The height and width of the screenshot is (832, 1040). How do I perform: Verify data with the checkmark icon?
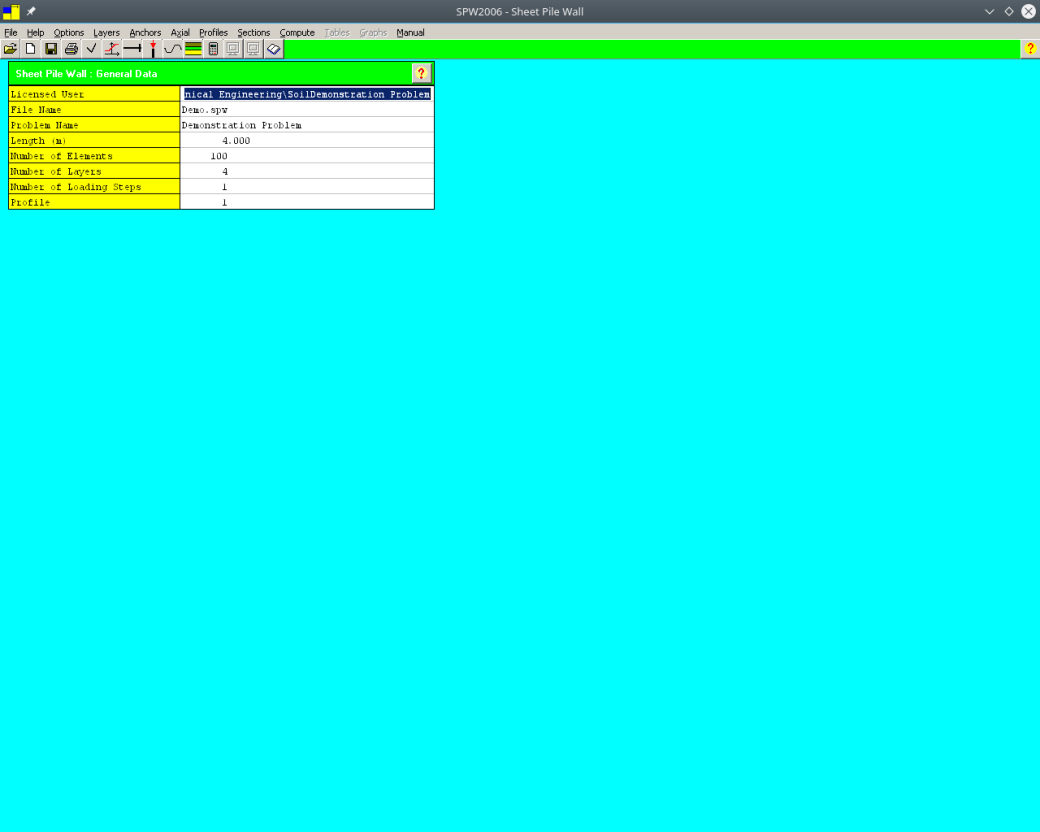pyautogui.click(x=91, y=48)
